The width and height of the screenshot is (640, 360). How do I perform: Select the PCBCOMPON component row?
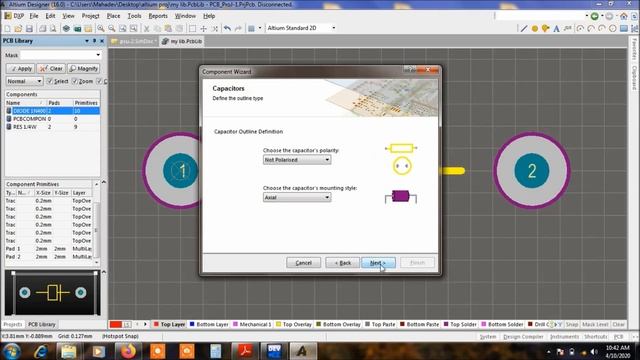(x=52, y=119)
